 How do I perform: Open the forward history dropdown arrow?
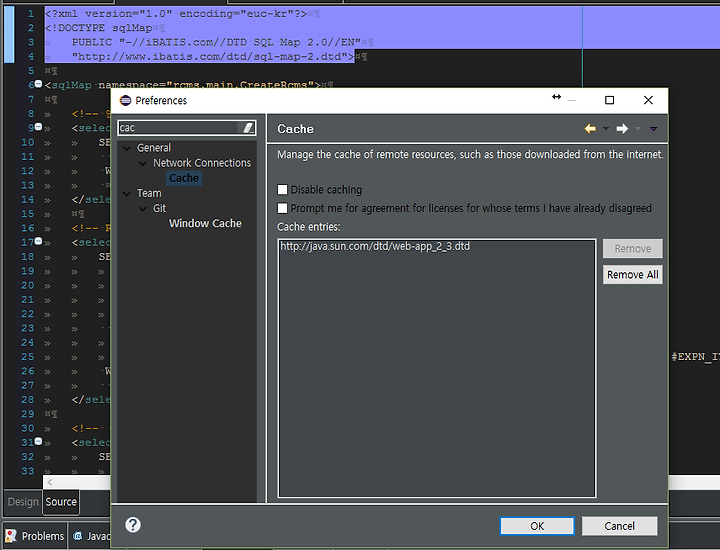pyautogui.click(x=638, y=129)
